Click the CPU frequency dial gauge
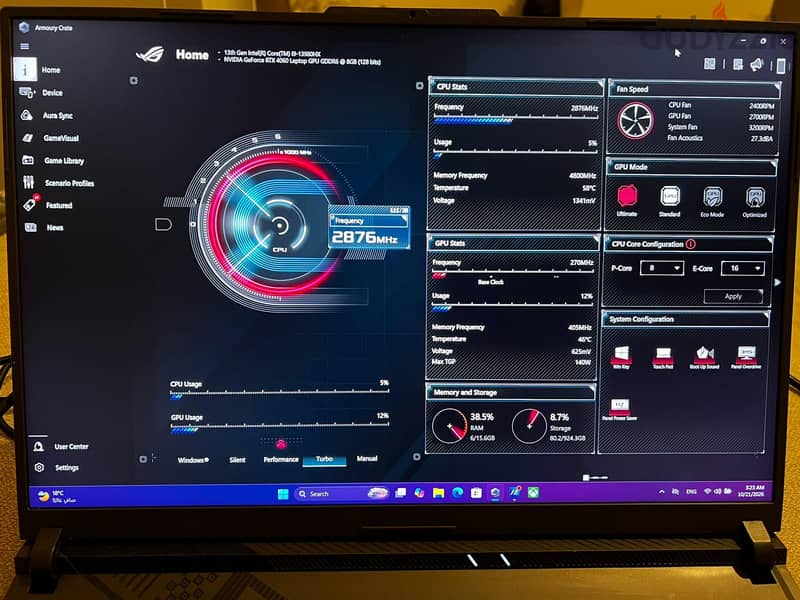This screenshot has height=600, width=800. 279,225
